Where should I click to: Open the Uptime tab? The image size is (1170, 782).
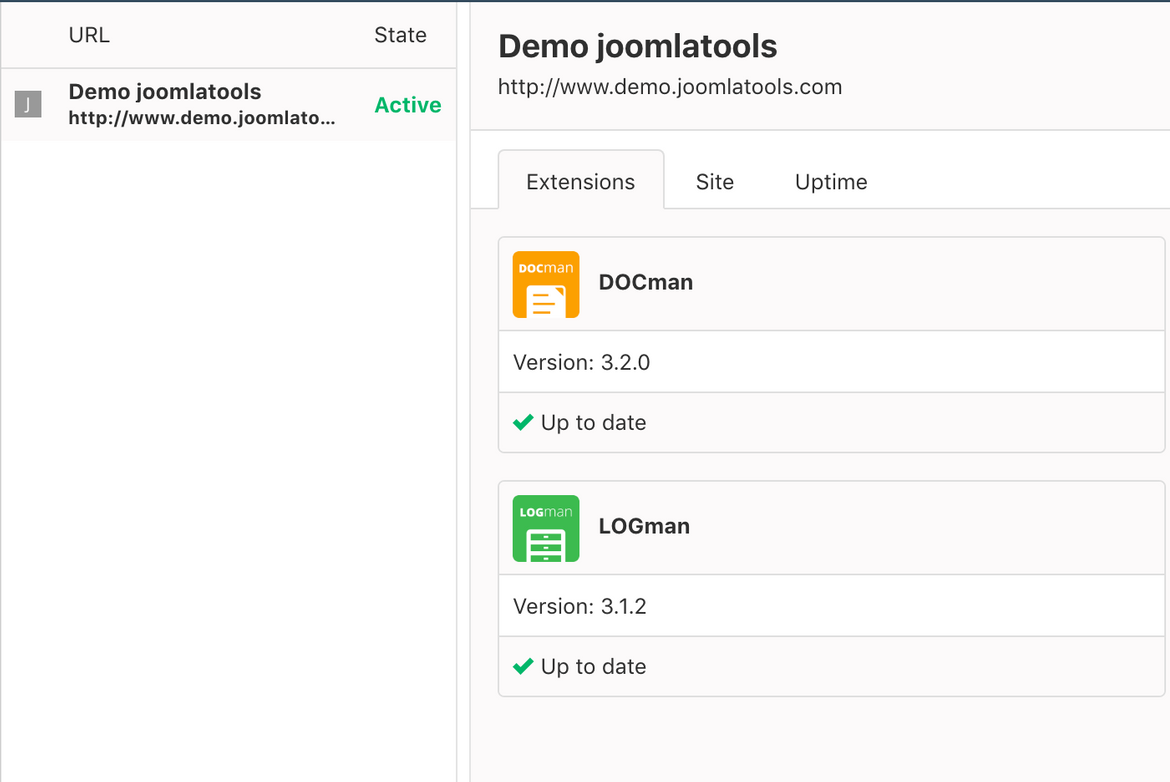(831, 182)
